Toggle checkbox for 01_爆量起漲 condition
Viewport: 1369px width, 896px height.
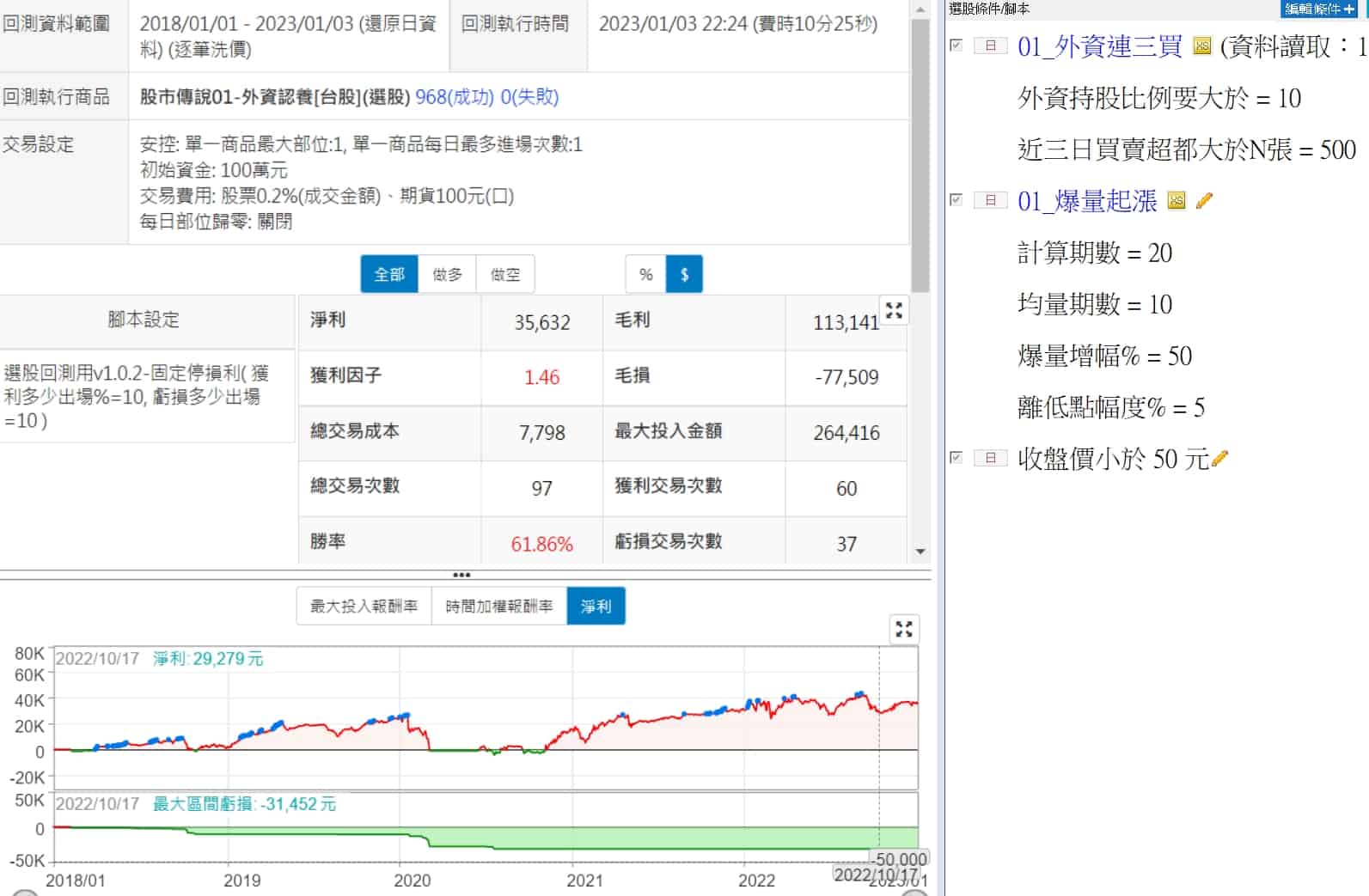tap(956, 200)
